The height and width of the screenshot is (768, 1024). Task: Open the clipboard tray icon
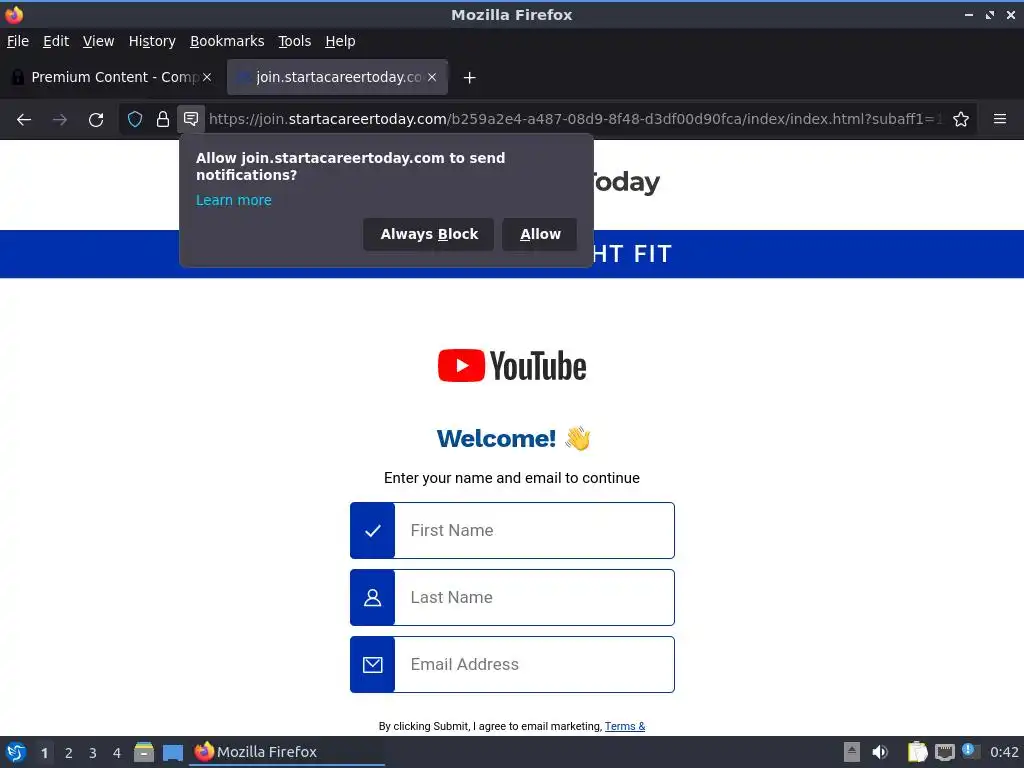[x=917, y=752]
